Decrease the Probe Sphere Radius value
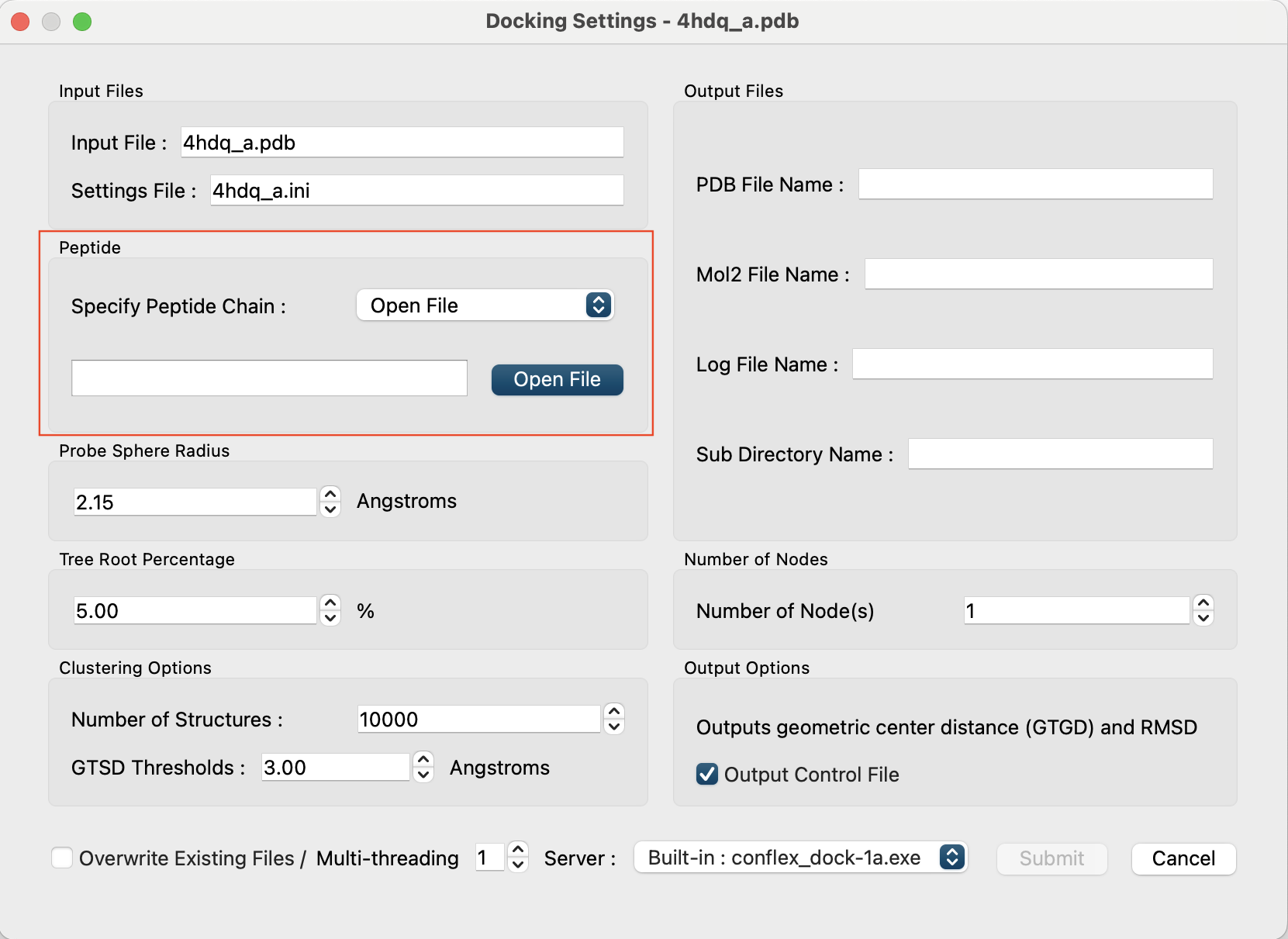Viewport: 1288px width, 939px height. point(330,509)
